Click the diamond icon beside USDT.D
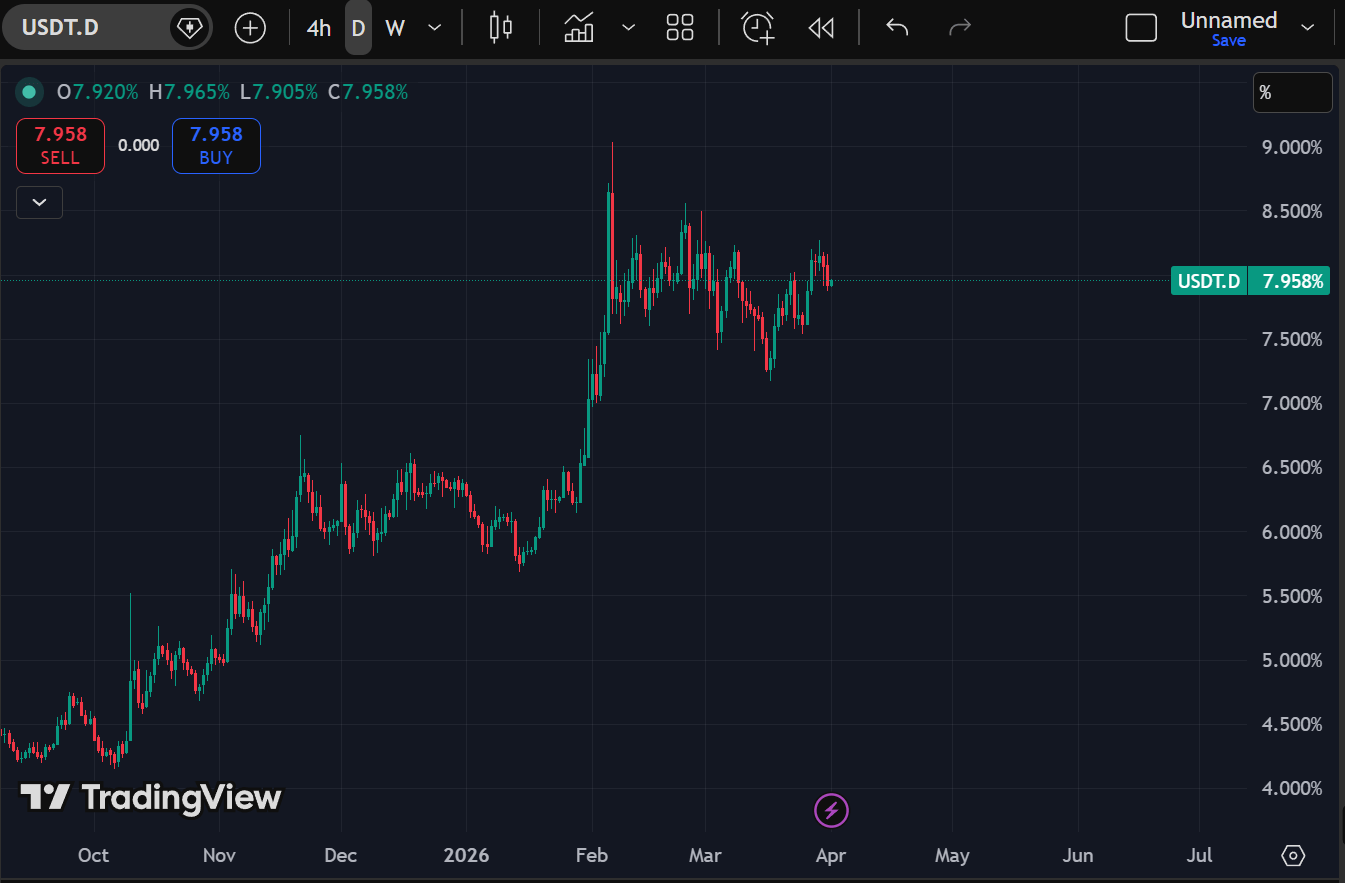Viewport: 1345px width, 883px height. coord(188,27)
